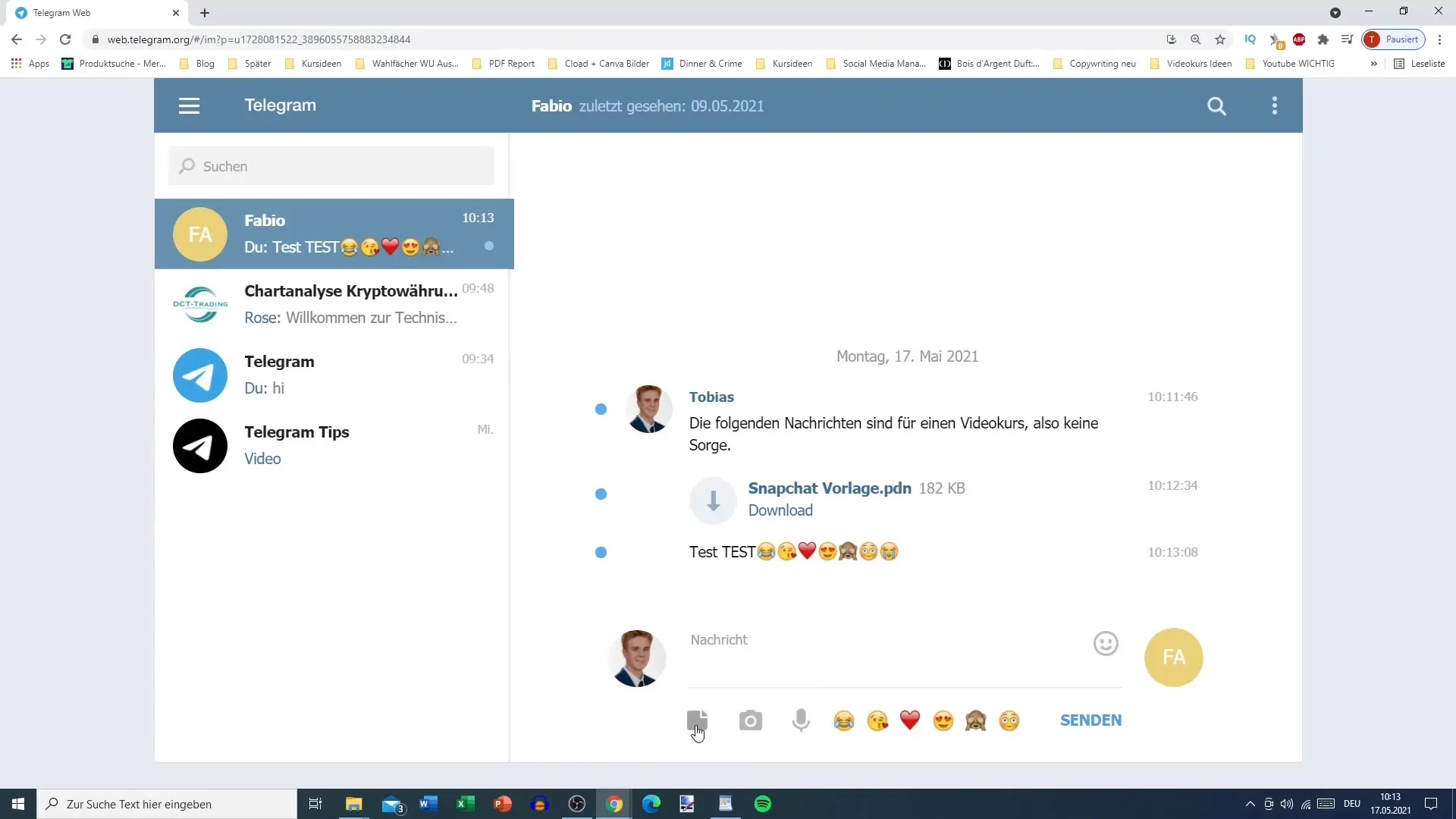Click the Windows taskbar search box
The image size is (1456, 819).
click(167, 804)
